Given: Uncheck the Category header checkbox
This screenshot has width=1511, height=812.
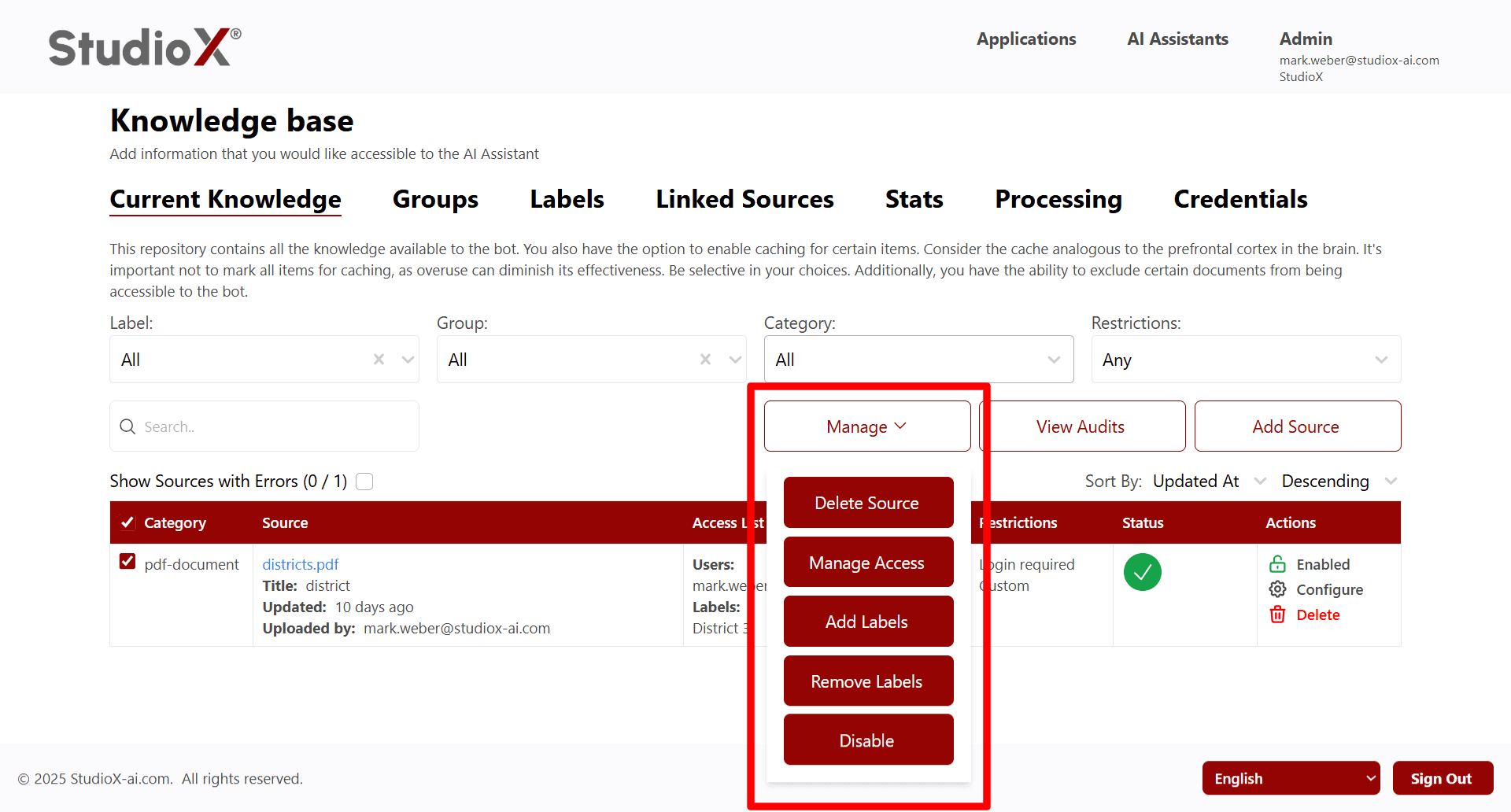Looking at the screenshot, I should click(x=127, y=522).
